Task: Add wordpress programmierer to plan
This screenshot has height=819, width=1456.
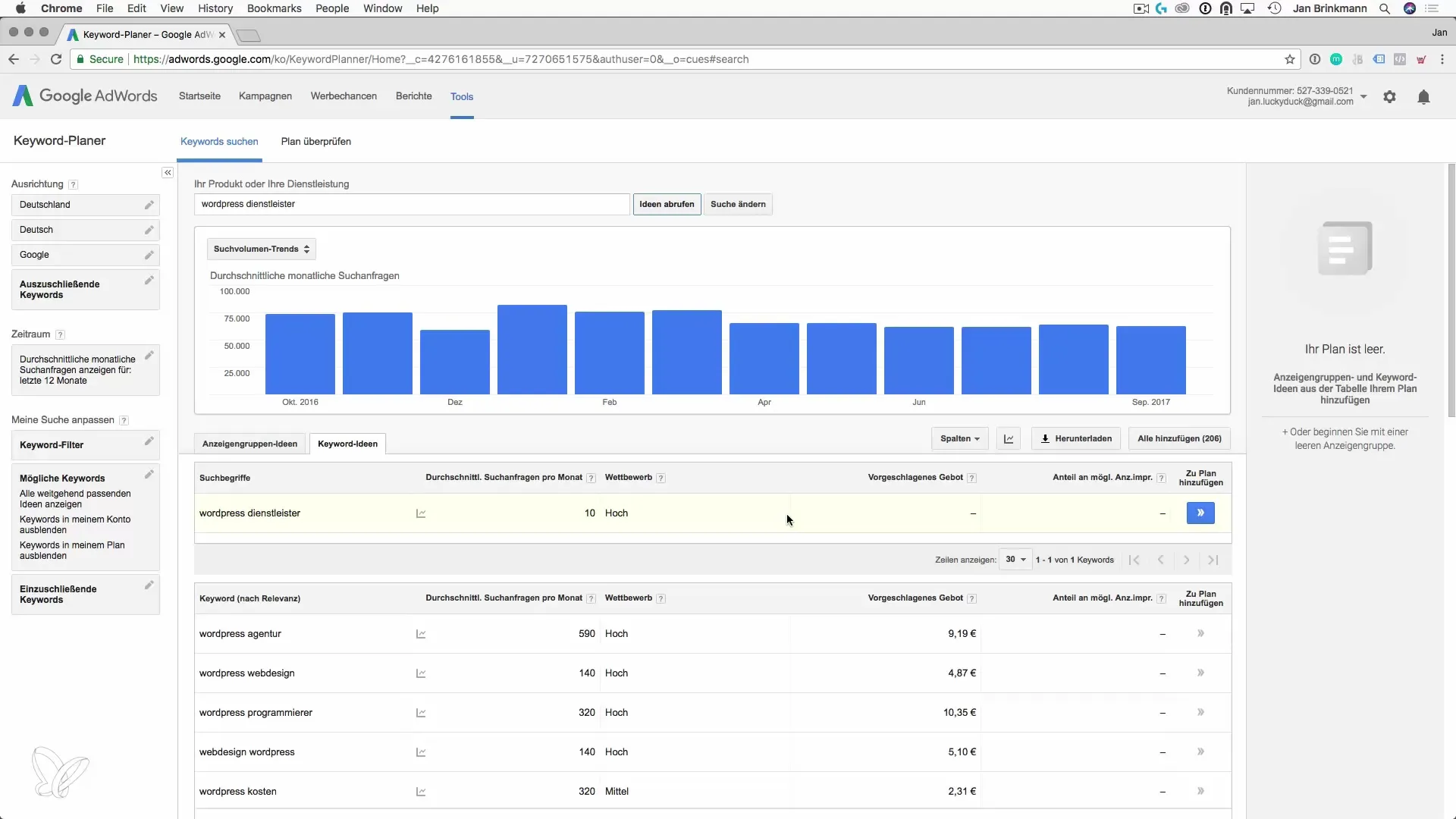Action: [1200, 712]
